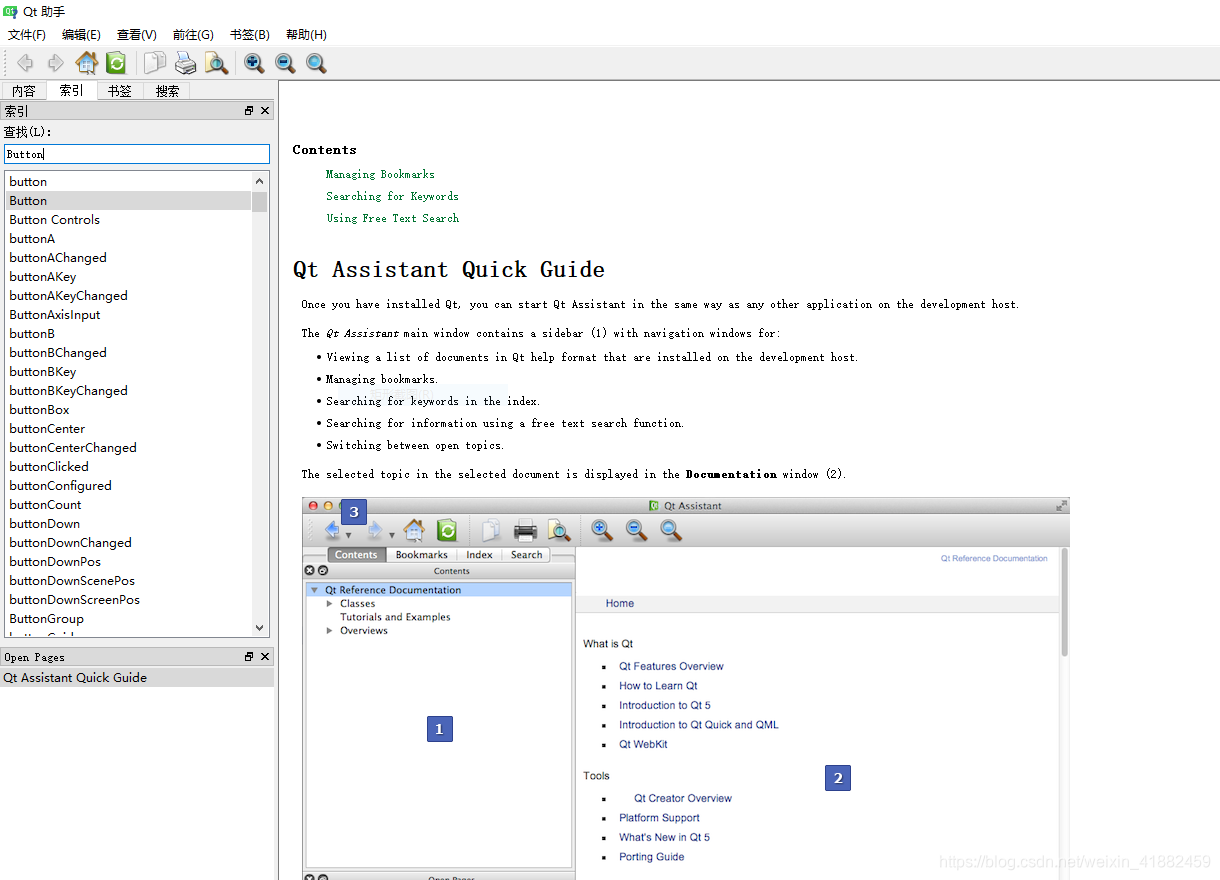Select 'ButtonAxisInput' index entry

coord(128,315)
